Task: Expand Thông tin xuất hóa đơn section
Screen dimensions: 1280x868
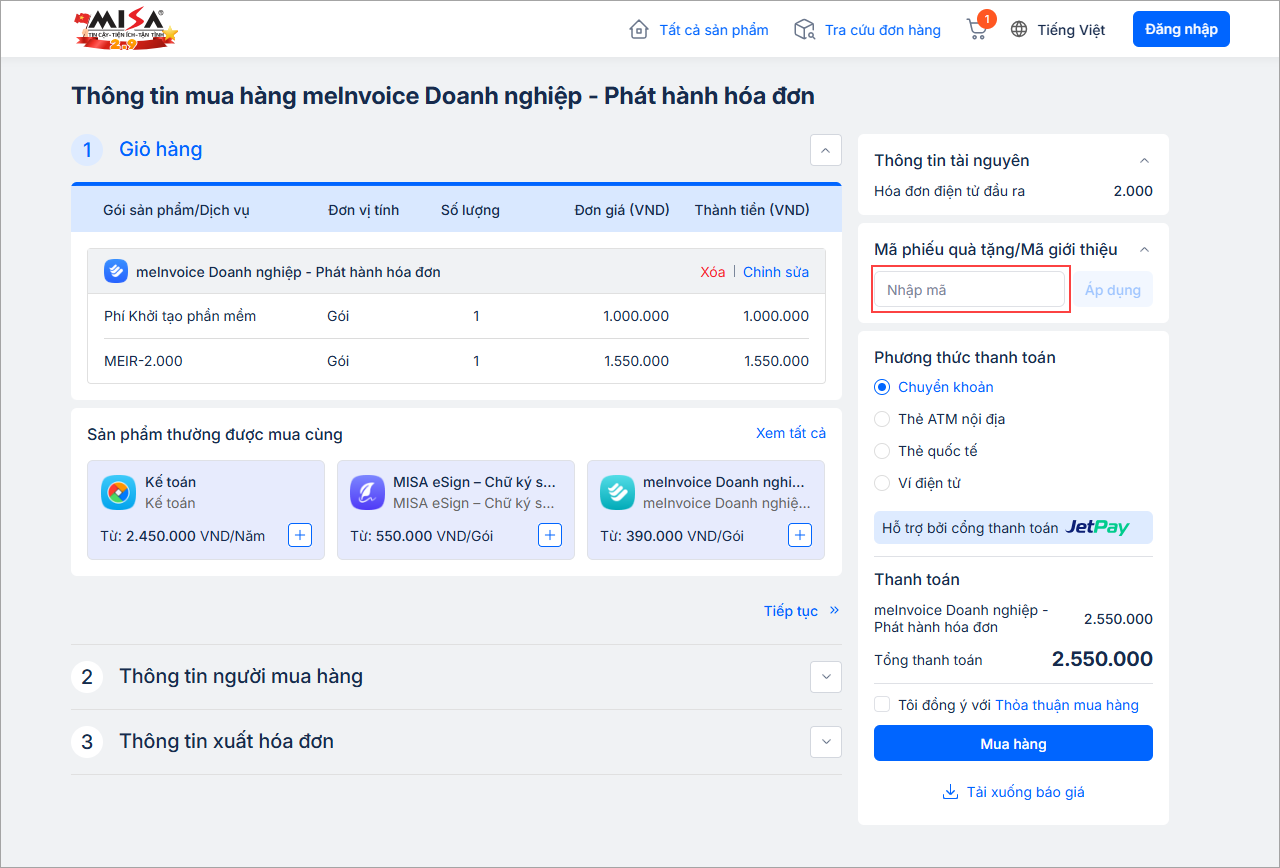Action: [x=825, y=742]
